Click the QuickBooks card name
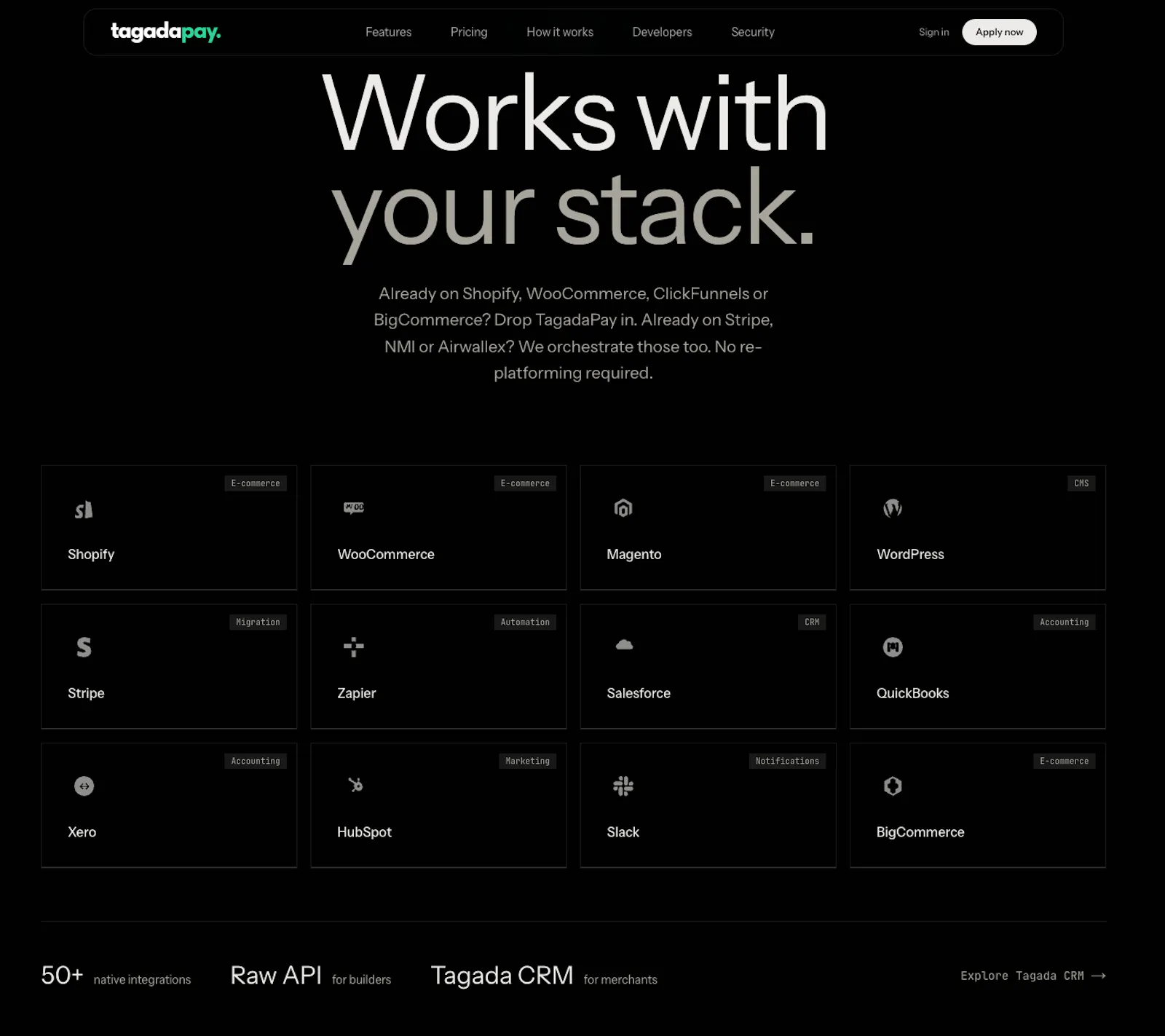 click(x=912, y=693)
